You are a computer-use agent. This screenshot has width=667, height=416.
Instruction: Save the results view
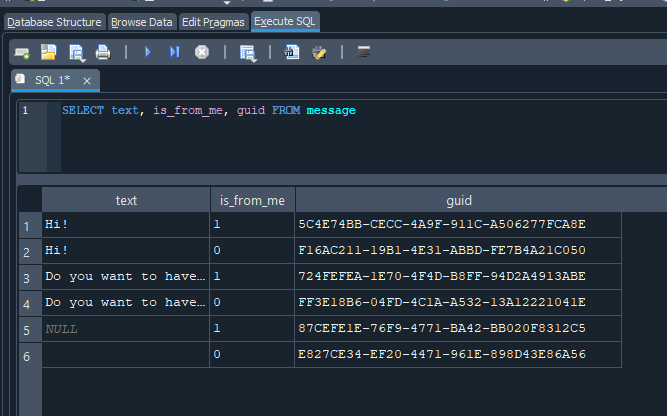click(248, 53)
